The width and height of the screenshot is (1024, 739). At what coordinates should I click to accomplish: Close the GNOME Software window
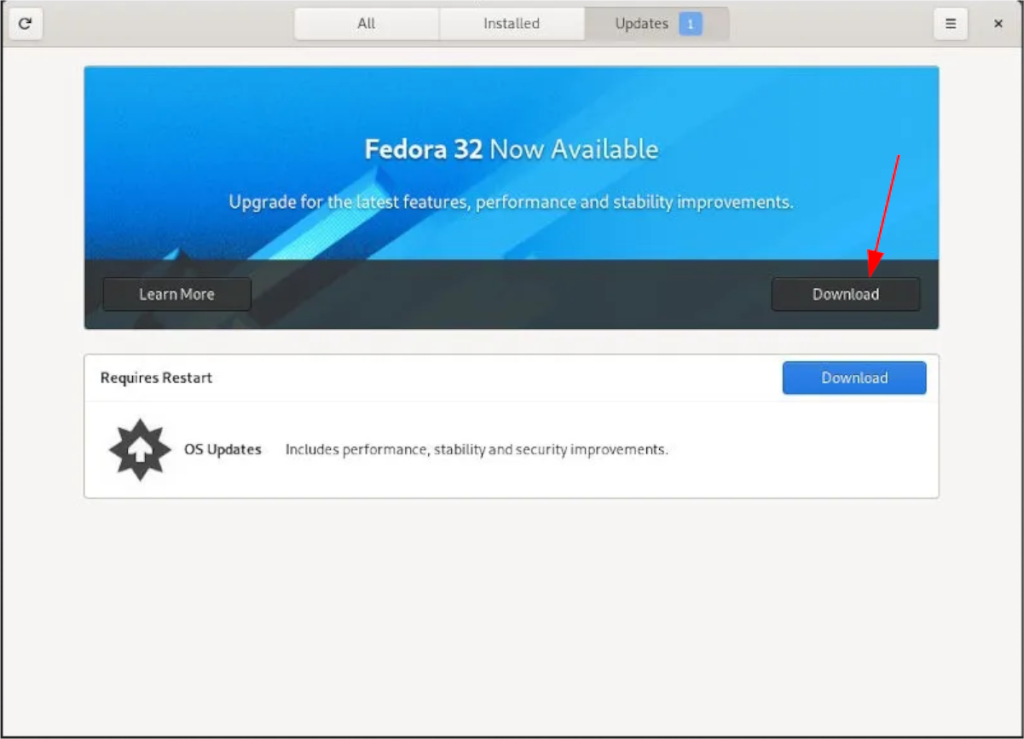pos(998,23)
